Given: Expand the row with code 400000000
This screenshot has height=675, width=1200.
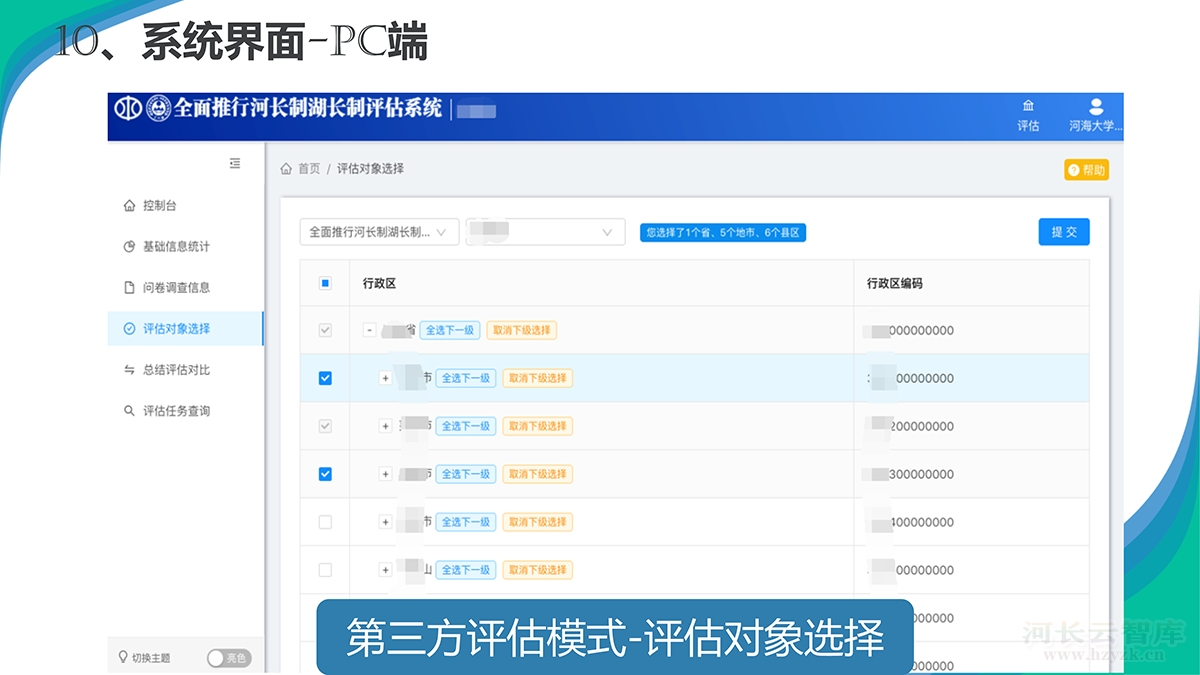Looking at the screenshot, I should [x=385, y=522].
